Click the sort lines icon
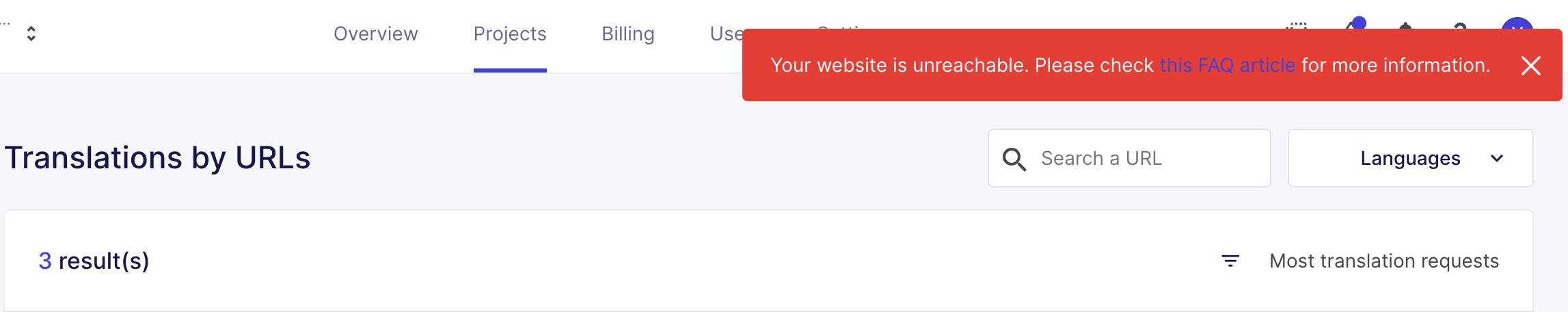 pos(1230,261)
